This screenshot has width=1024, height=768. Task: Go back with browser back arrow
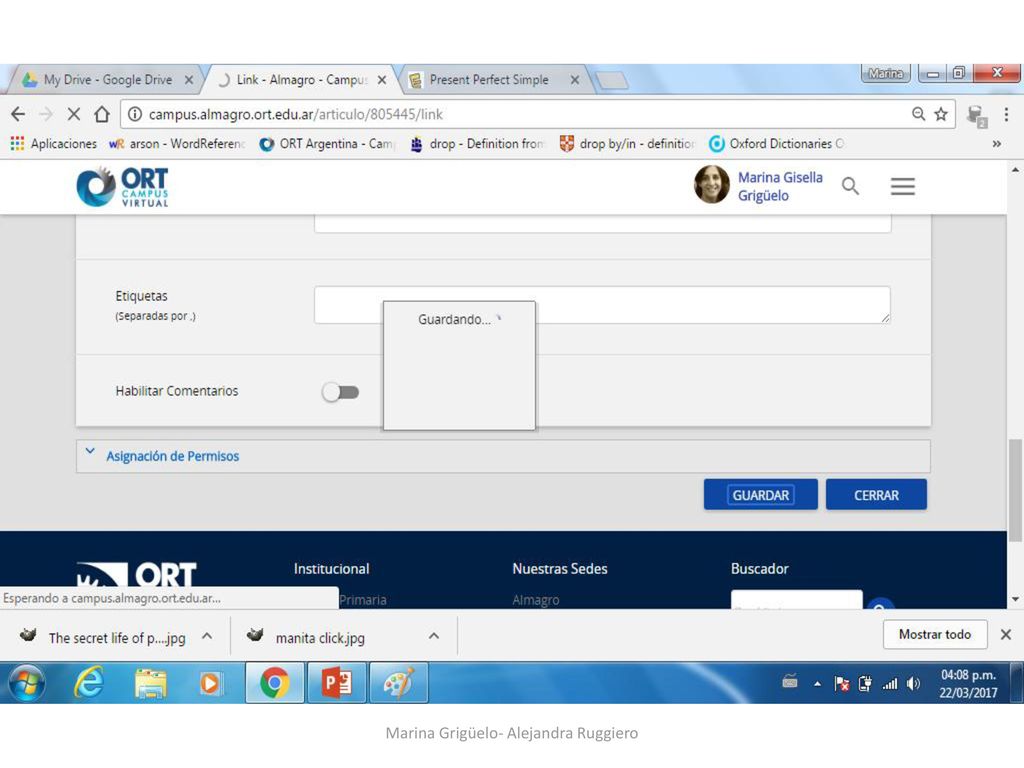click(18, 114)
